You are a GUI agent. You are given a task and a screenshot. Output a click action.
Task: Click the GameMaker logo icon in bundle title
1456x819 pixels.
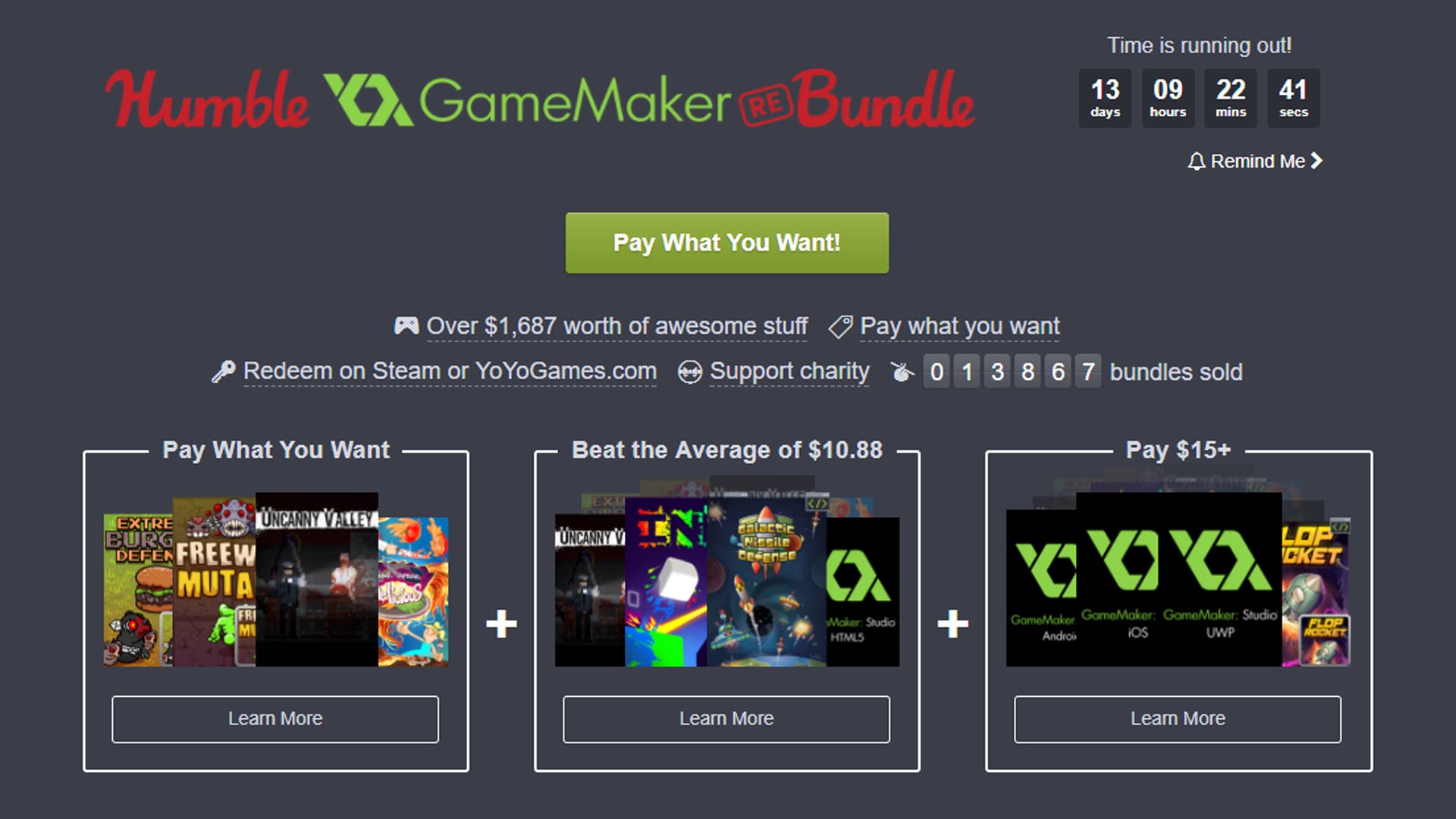point(368,99)
